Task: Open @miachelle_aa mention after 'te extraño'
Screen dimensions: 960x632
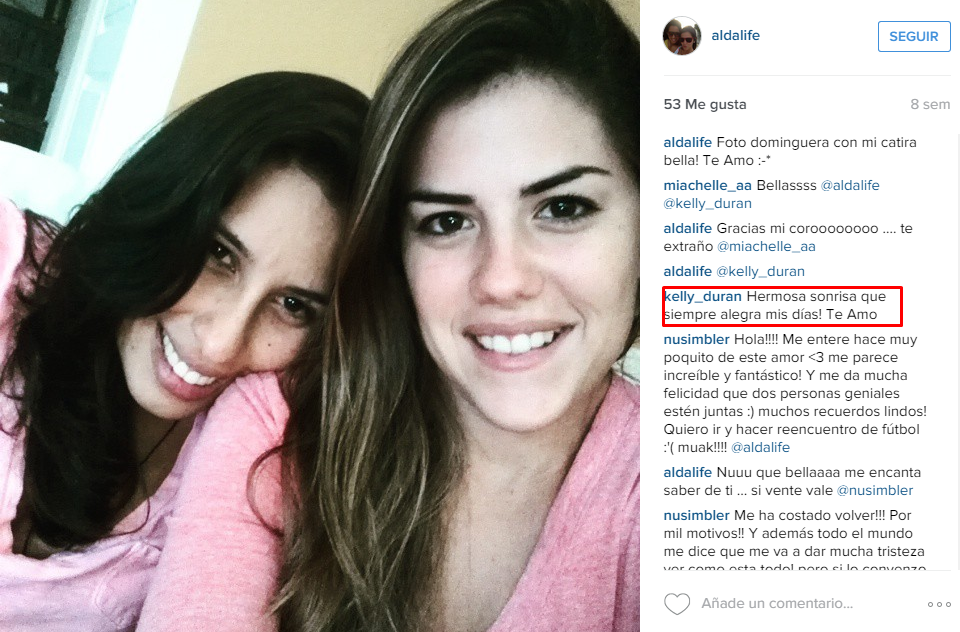Action: (x=766, y=247)
